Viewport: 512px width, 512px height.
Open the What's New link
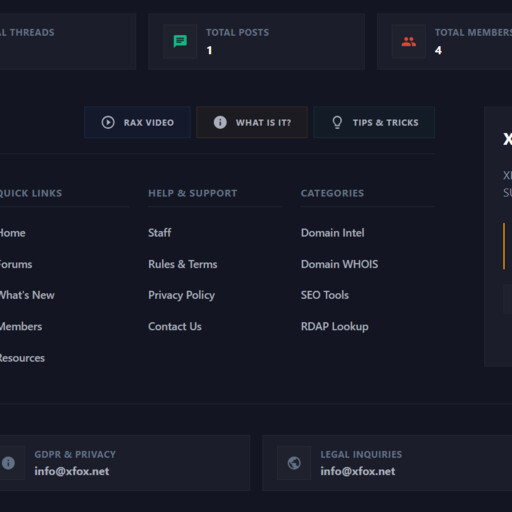tap(27, 295)
